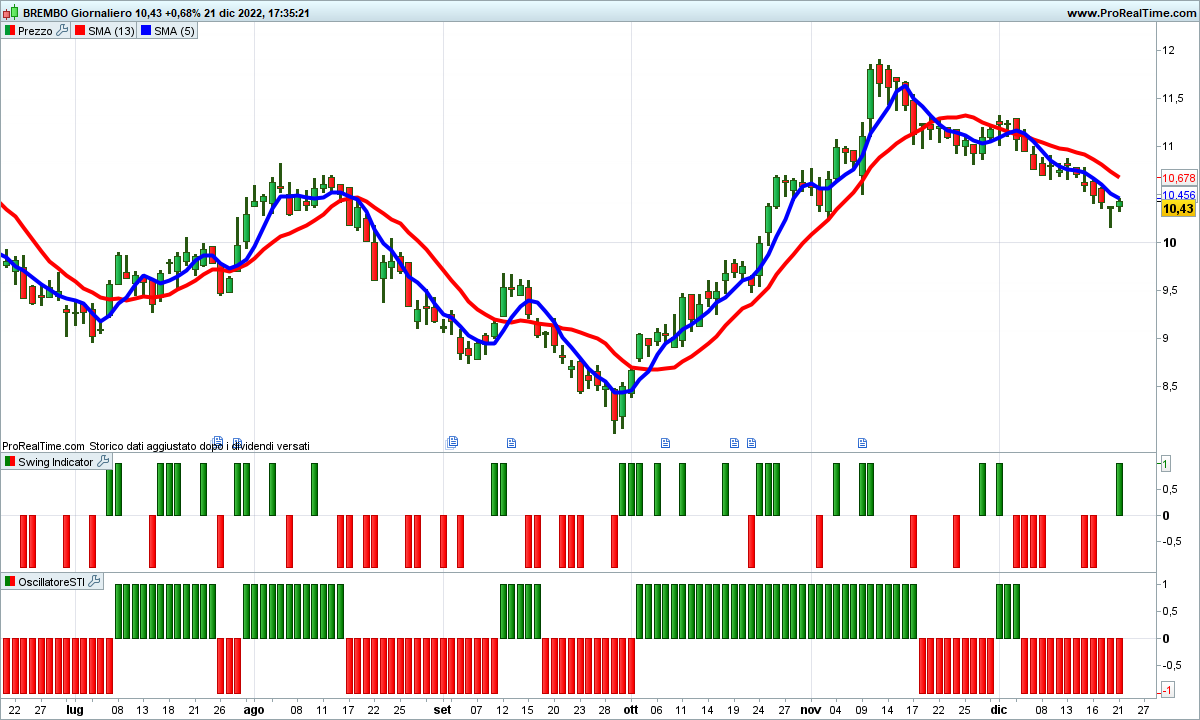Click the Prezzo red-green color swatch

10,31
